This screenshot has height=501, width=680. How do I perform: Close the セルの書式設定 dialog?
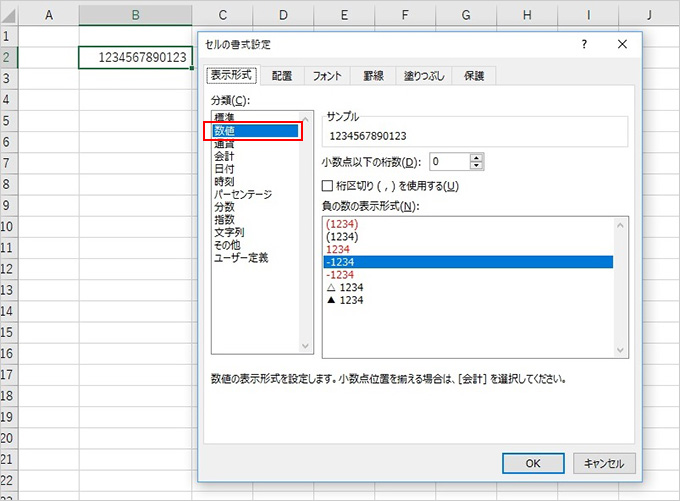[x=622, y=45]
